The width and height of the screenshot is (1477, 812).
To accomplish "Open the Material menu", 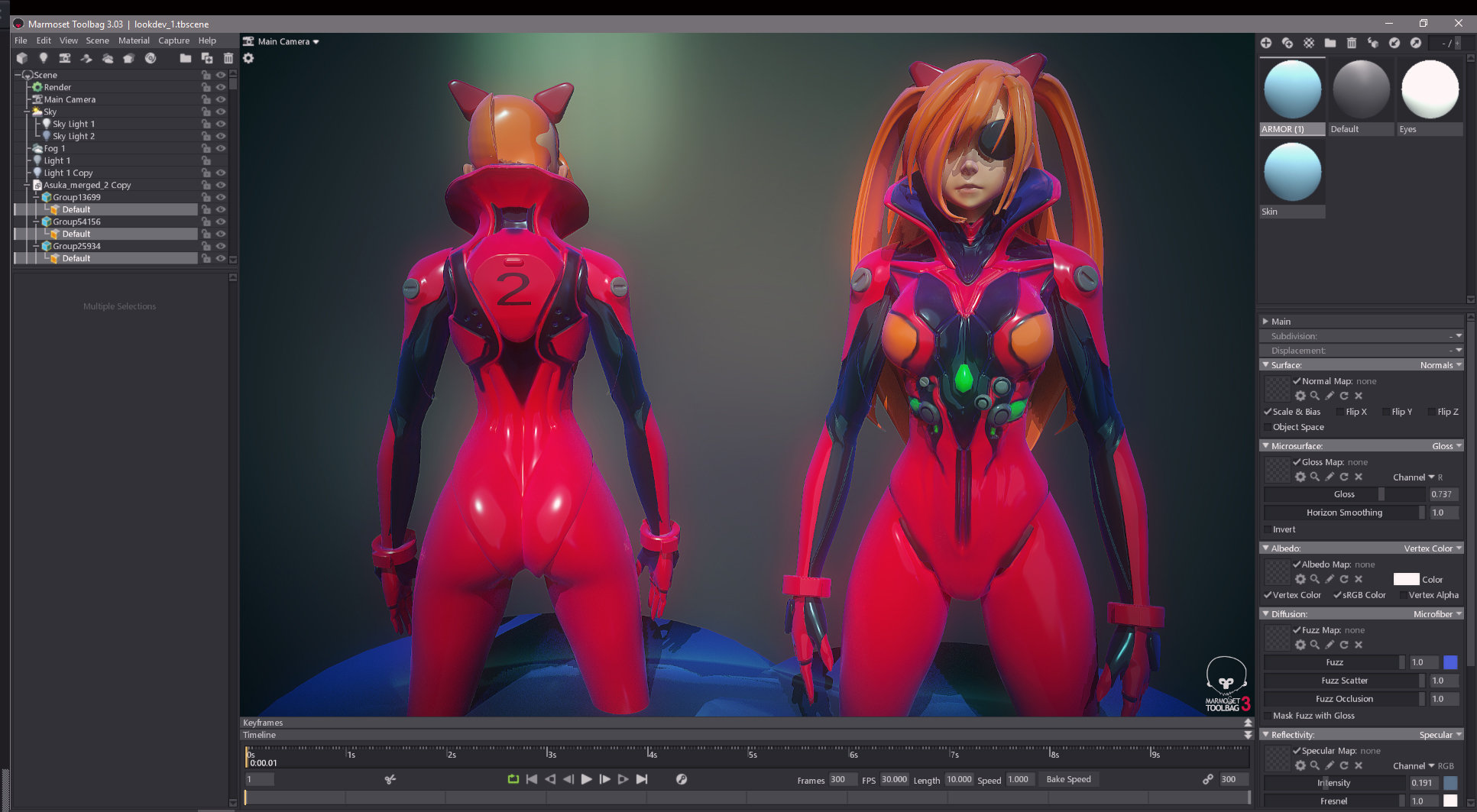I will coord(134,40).
